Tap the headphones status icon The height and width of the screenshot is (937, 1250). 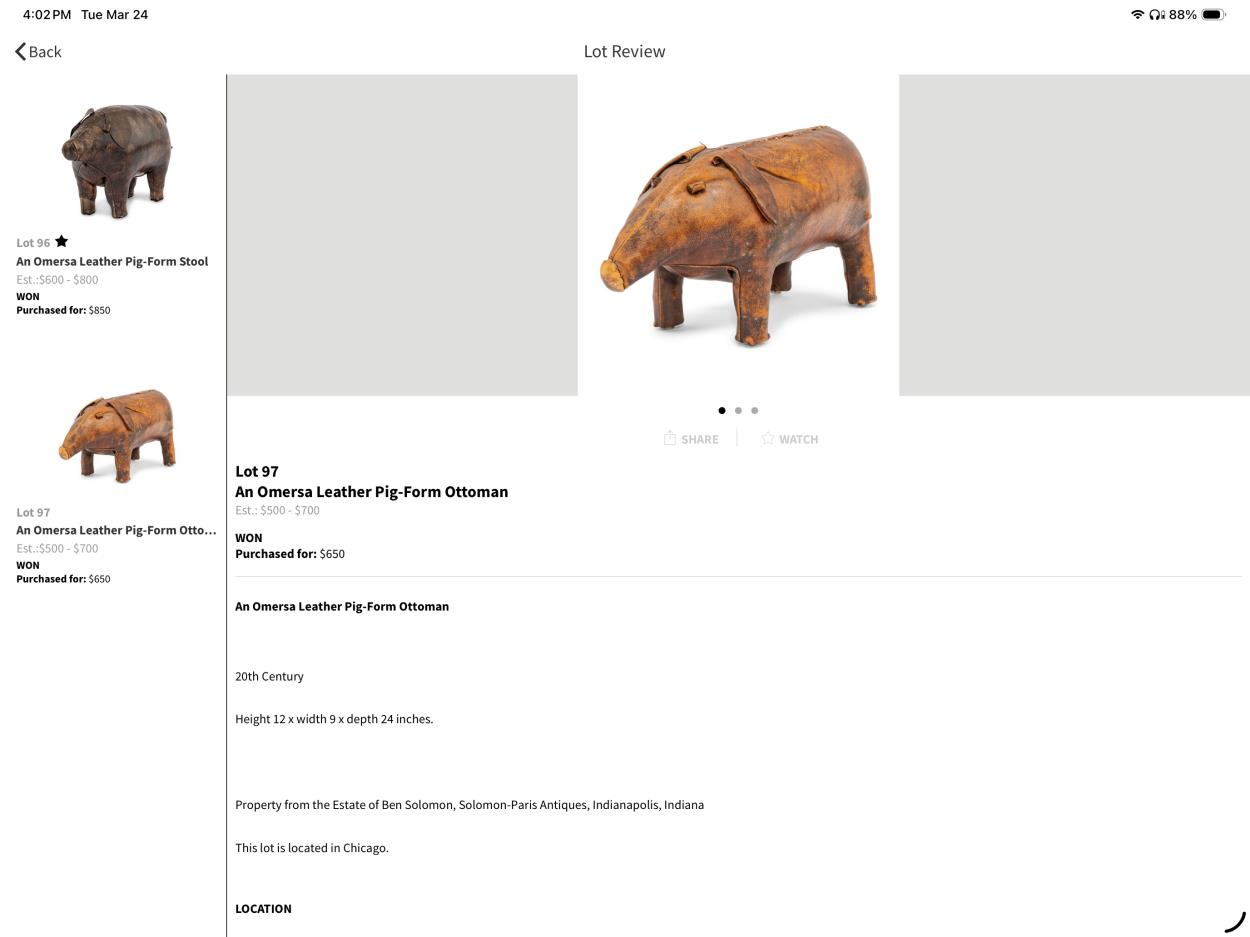coord(1157,15)
